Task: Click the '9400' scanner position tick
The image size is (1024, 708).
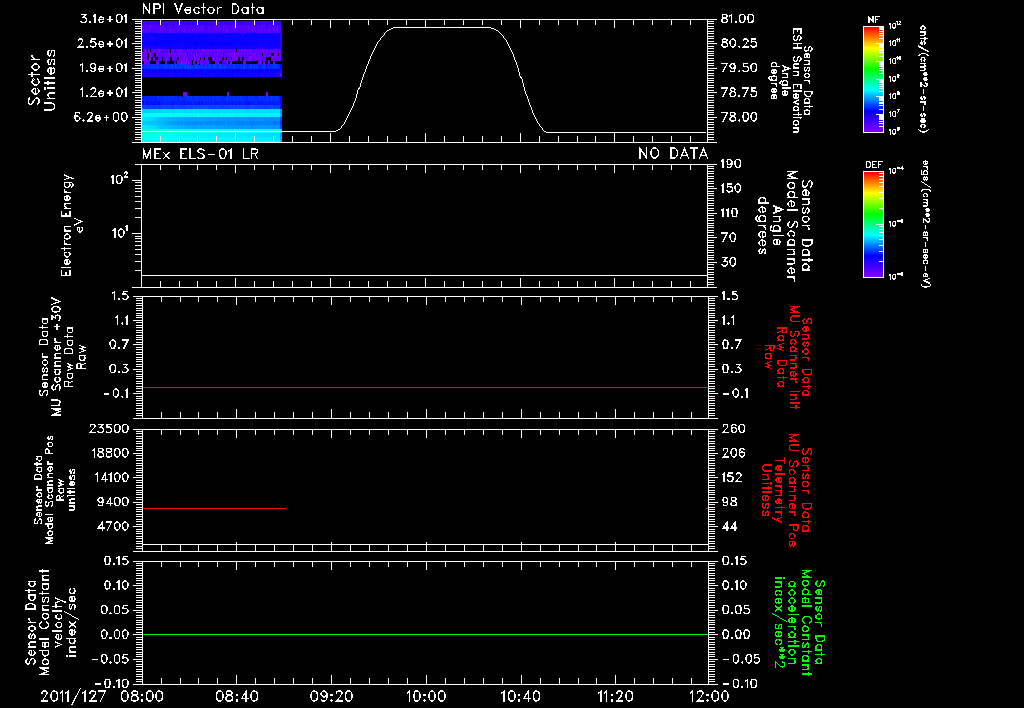Action: [113, 502]
